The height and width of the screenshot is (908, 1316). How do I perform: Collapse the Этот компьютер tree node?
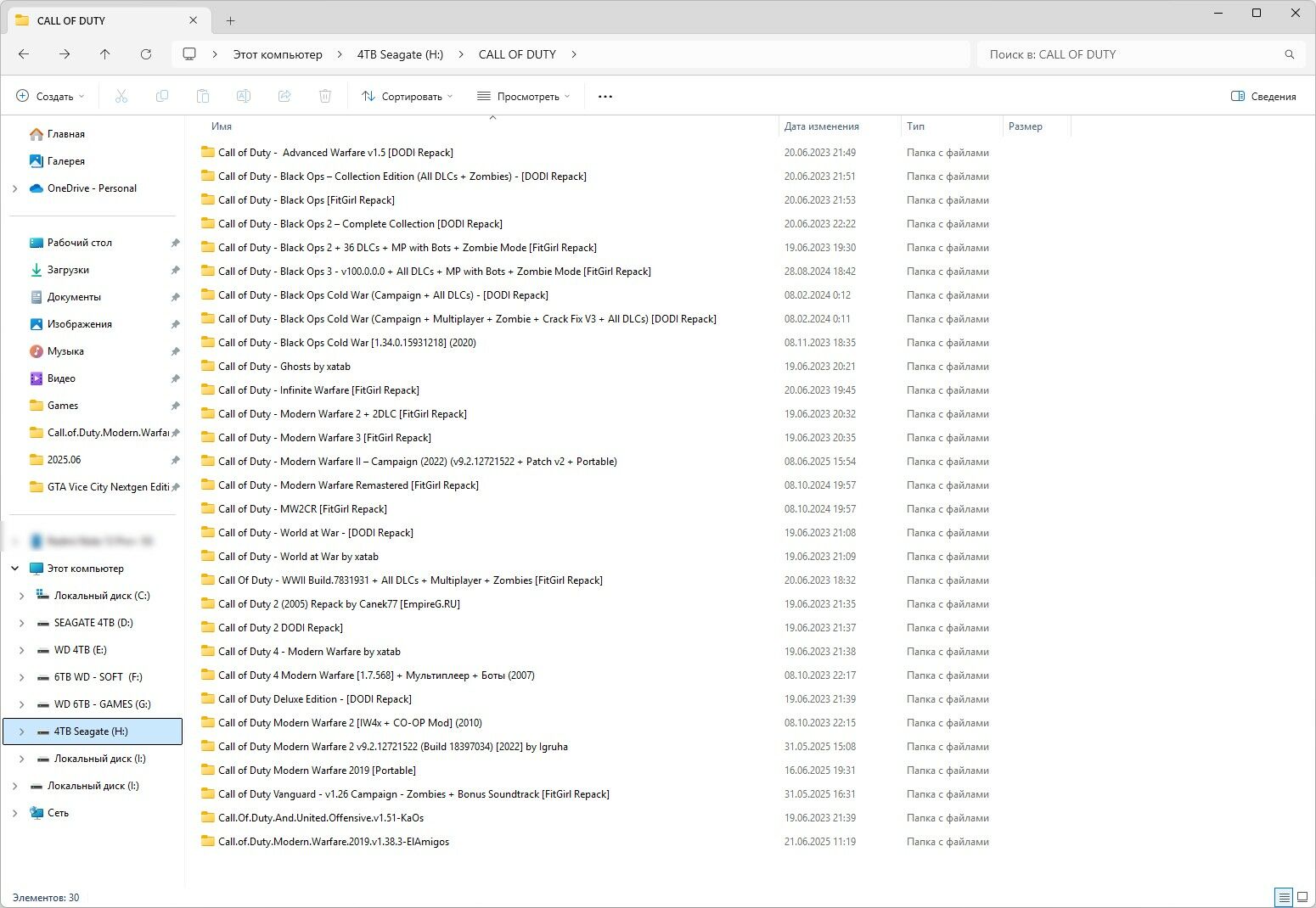point(14,569)
